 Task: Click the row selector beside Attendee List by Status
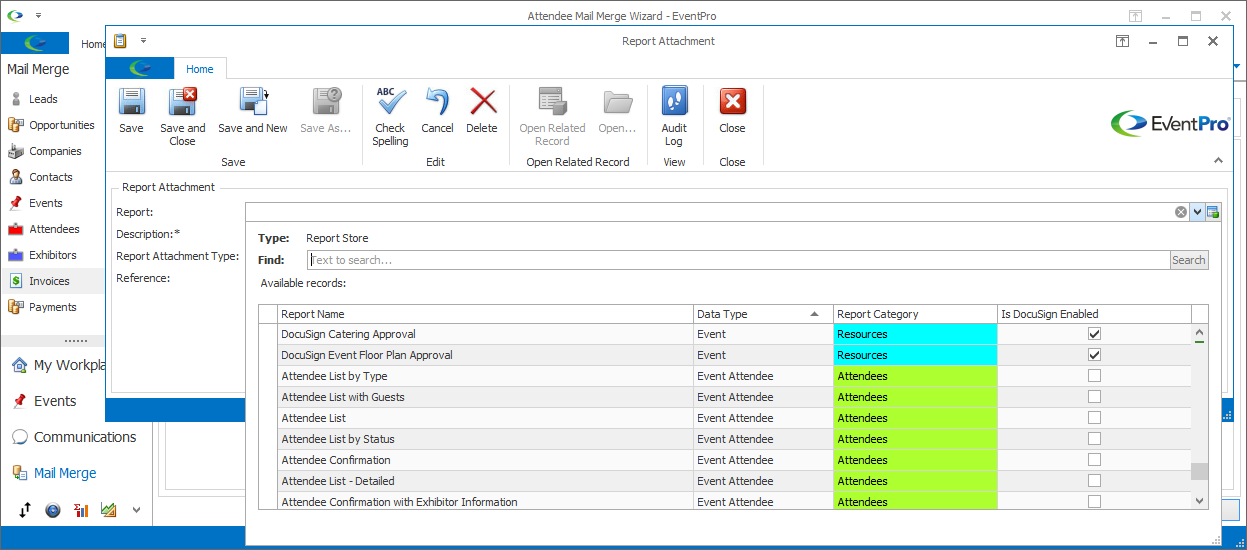click(x=268, y=439)
